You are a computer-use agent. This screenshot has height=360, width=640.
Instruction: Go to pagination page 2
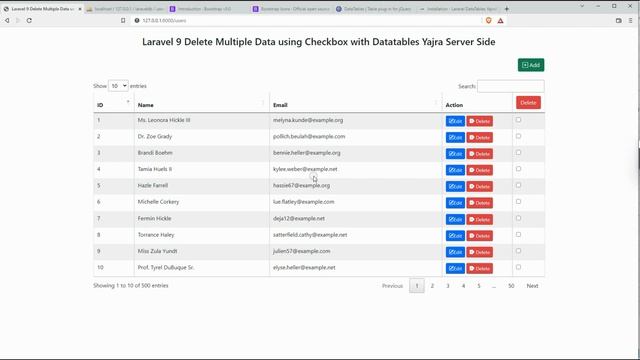click(432, 286)
